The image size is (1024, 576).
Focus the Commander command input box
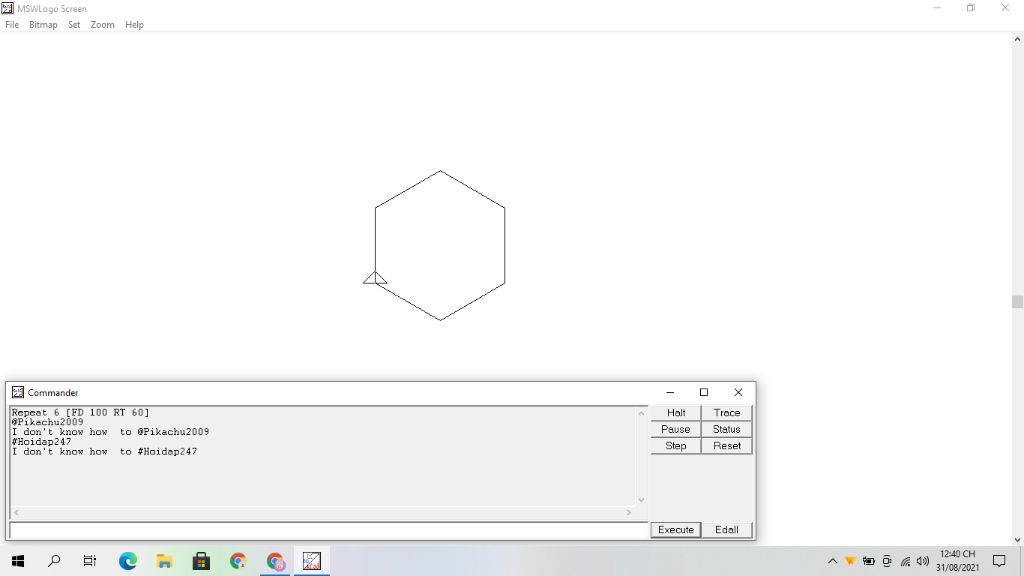pos(329,530)
